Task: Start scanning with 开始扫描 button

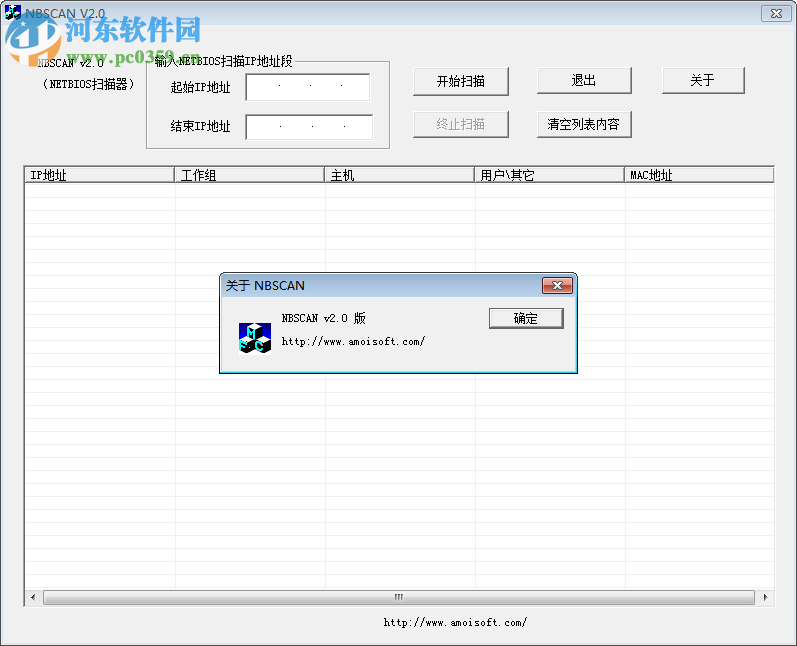Action: click(461, 81)
